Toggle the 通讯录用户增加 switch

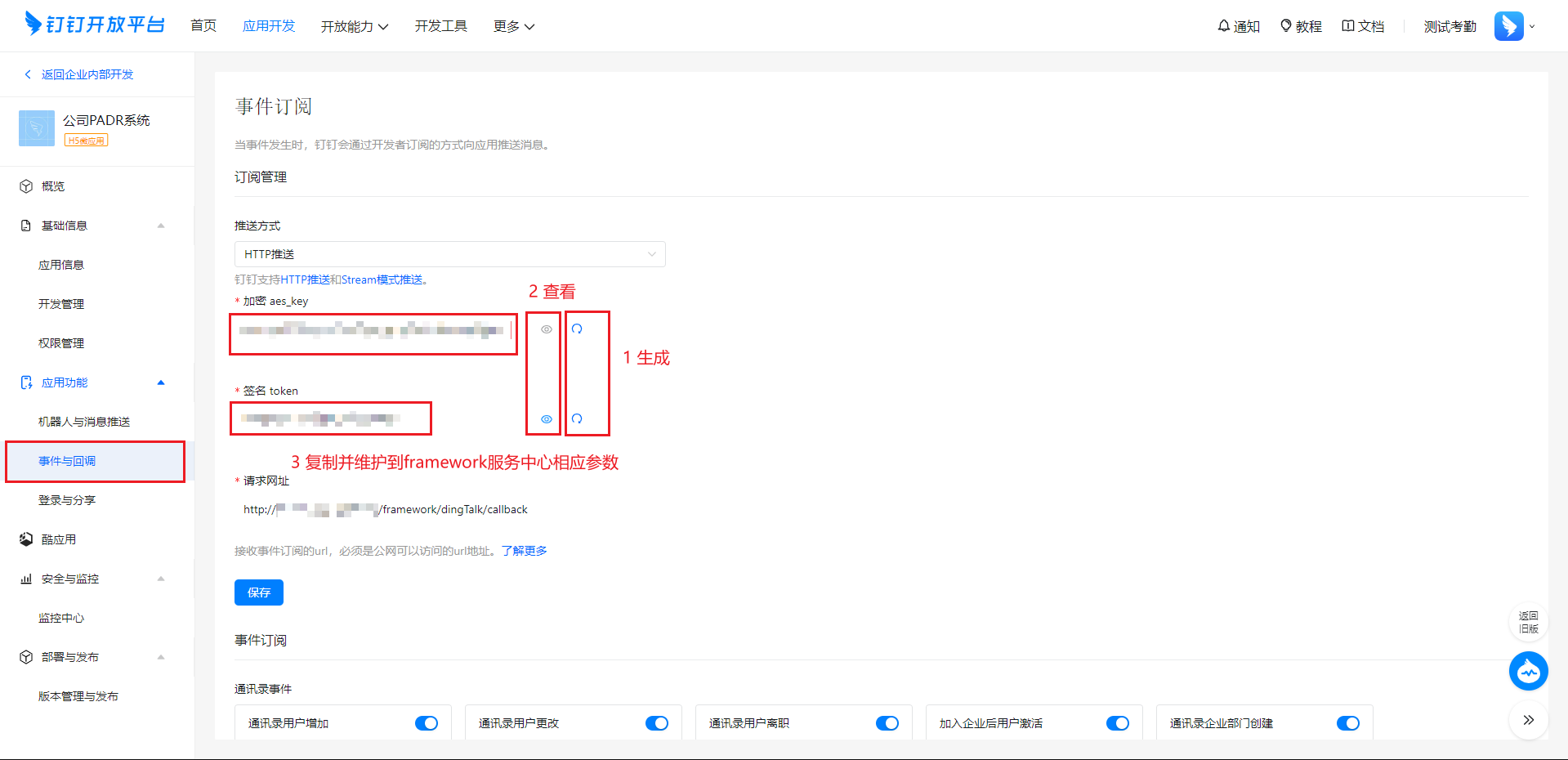[x=427, y=723]
